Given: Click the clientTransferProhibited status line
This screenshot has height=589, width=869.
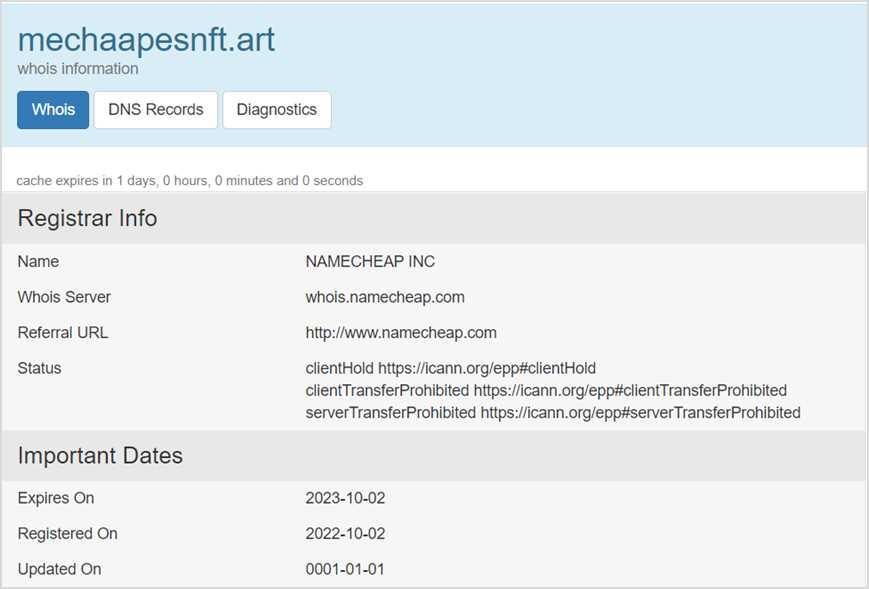Looking at the screenshot, I should (546, 390).
